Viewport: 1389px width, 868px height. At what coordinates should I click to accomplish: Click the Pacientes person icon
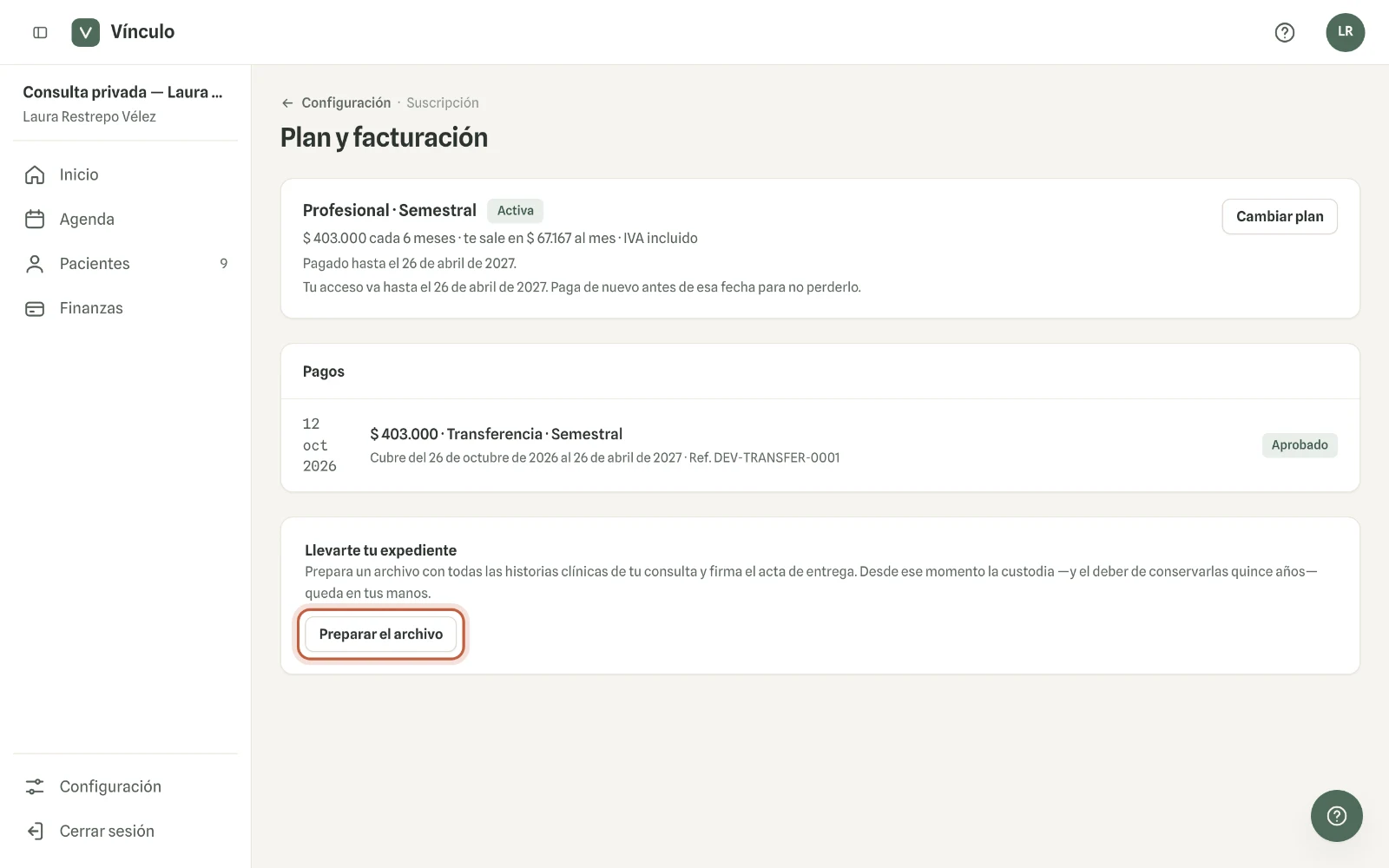pyautogui.click(x=35, y=264)
